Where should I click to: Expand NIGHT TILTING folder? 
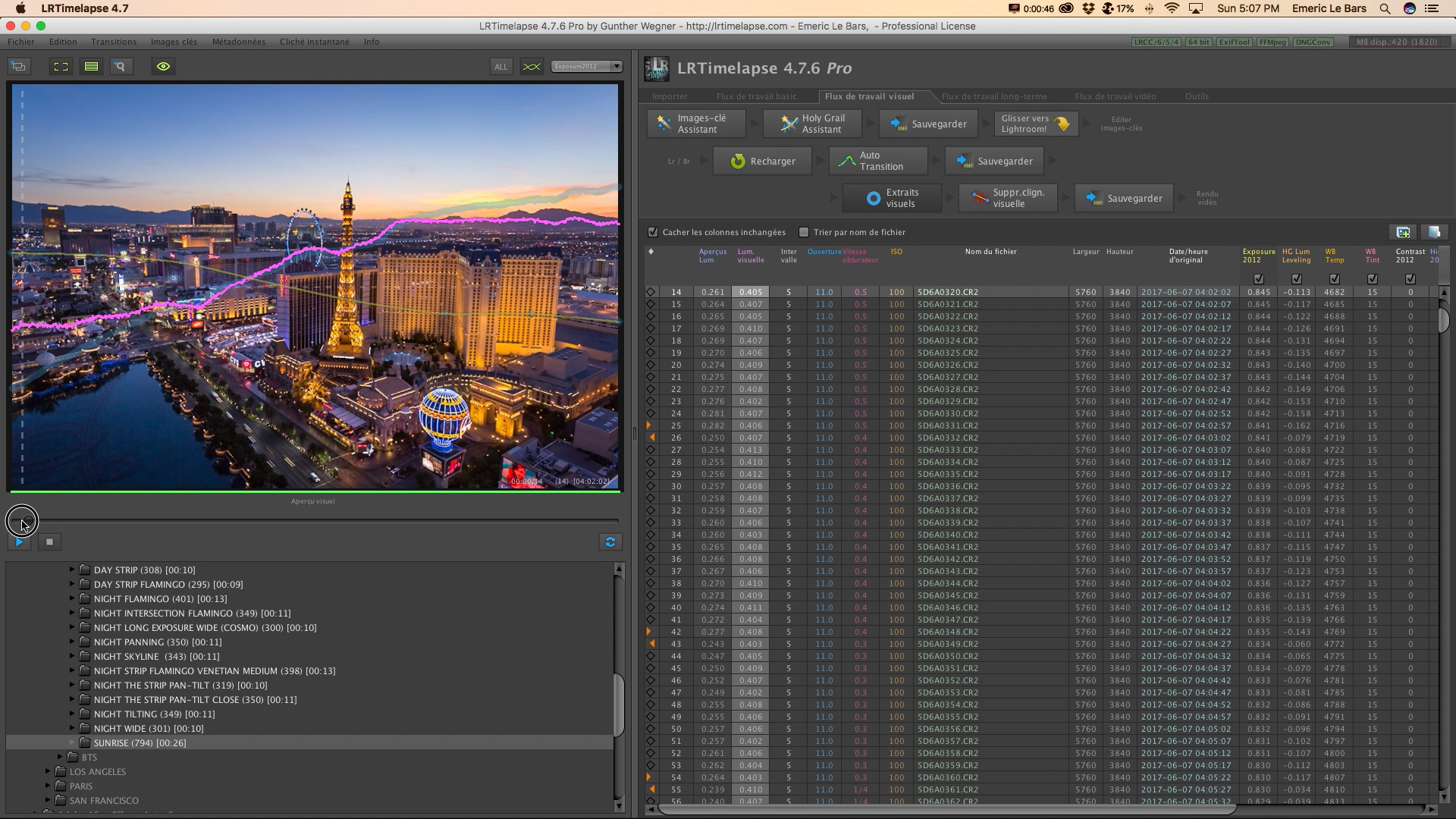[73, 714]
